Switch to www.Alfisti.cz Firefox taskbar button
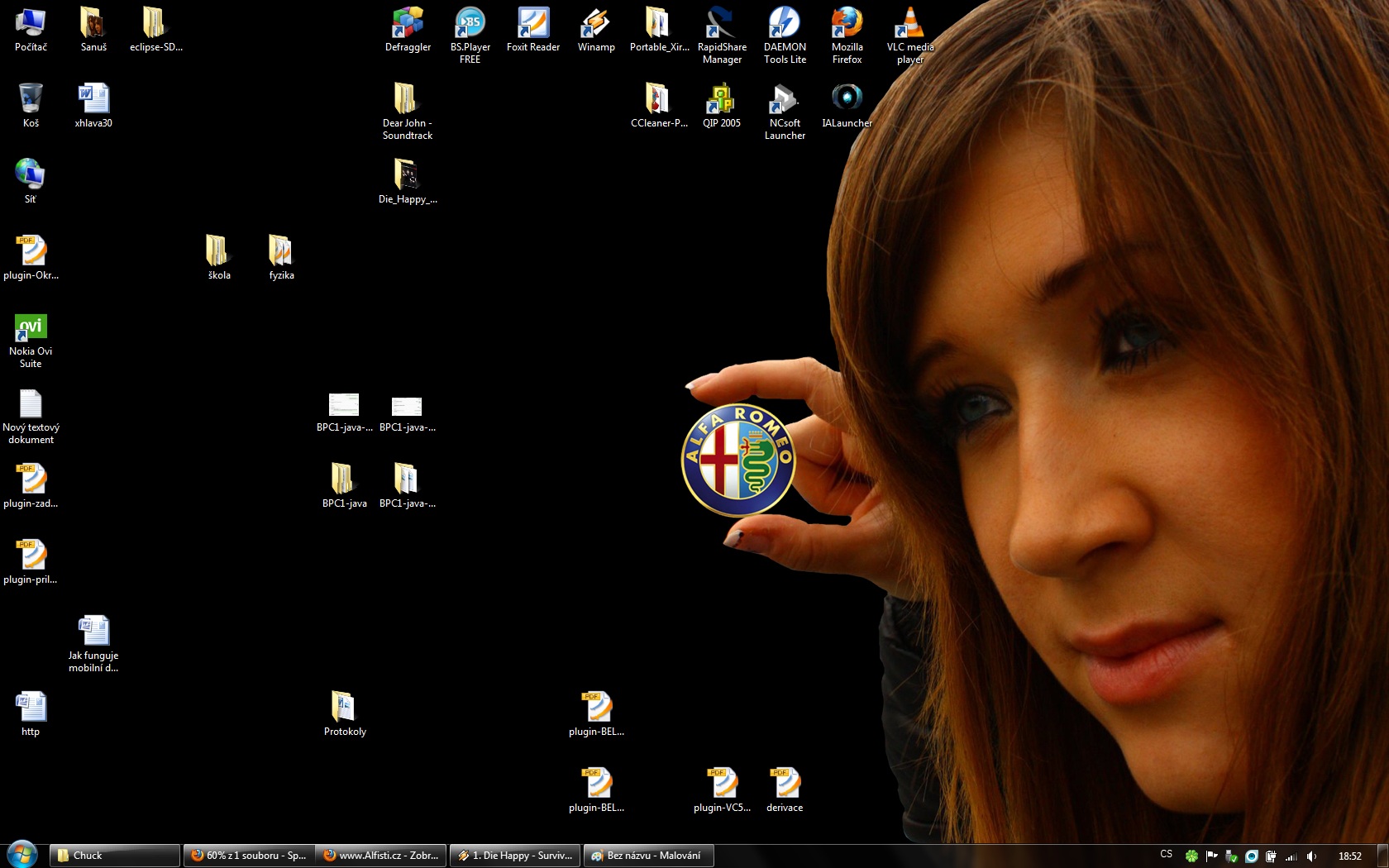Image resolution: width=1389 pixels, height=868 pixels. [381, 856]
